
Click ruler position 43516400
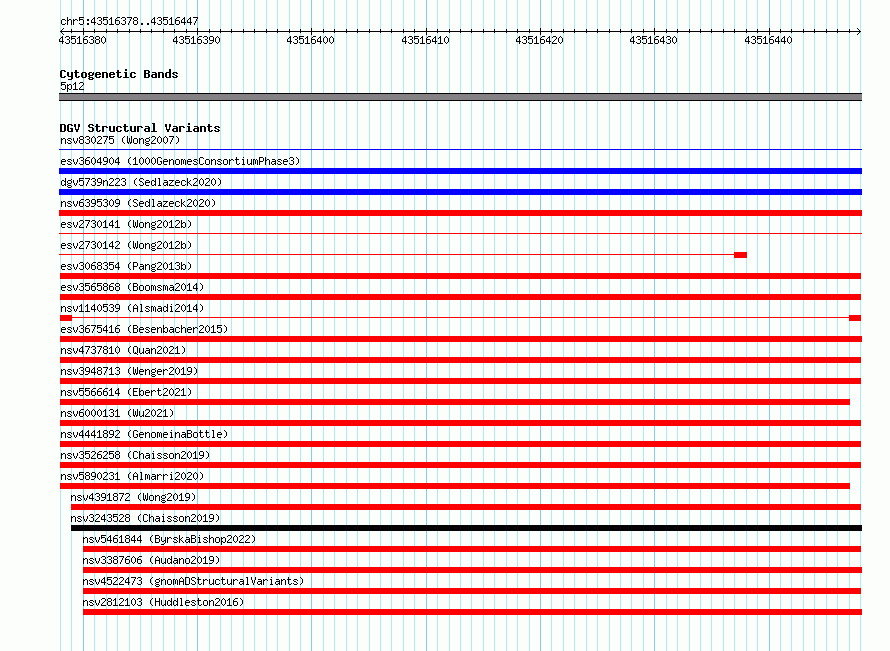point(310,40)
